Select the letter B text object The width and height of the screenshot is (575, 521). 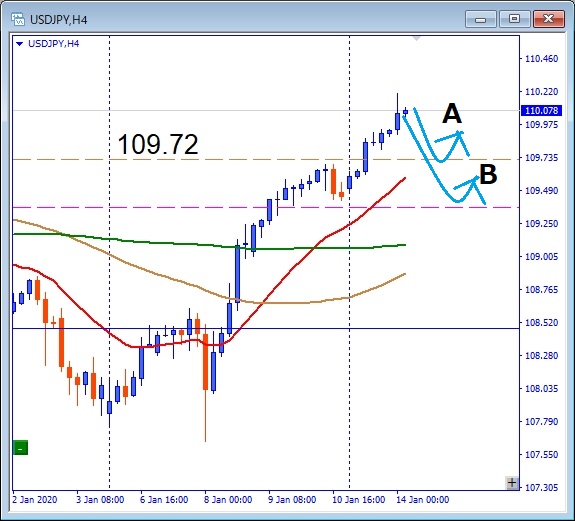[x=488, y=174]
